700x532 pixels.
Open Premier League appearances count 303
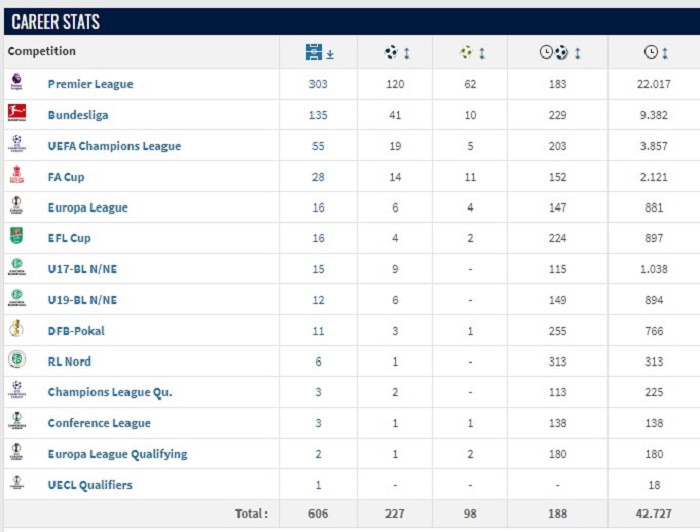(318, 84)
